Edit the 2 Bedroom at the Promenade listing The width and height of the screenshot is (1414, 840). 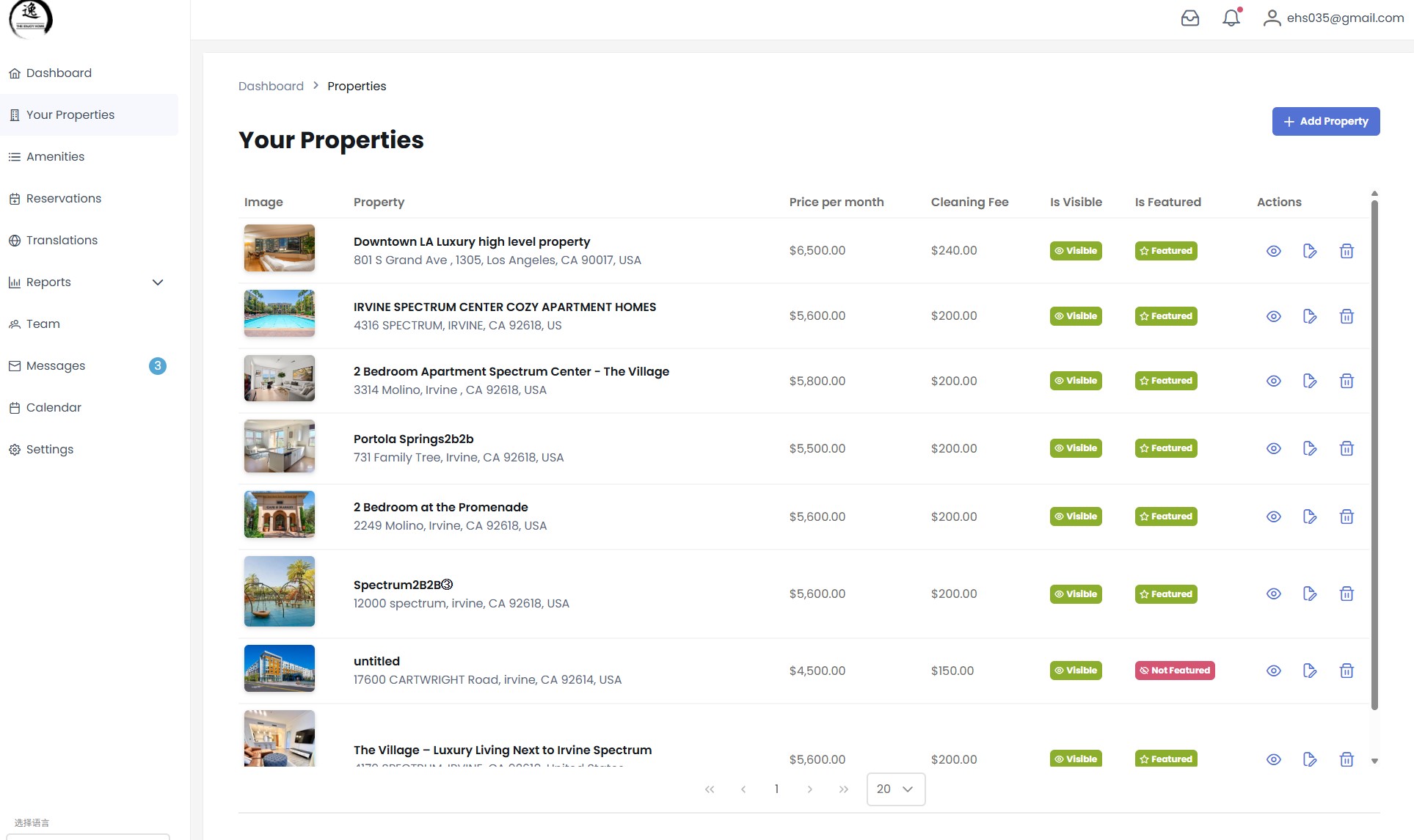(x=1309, y=516)
